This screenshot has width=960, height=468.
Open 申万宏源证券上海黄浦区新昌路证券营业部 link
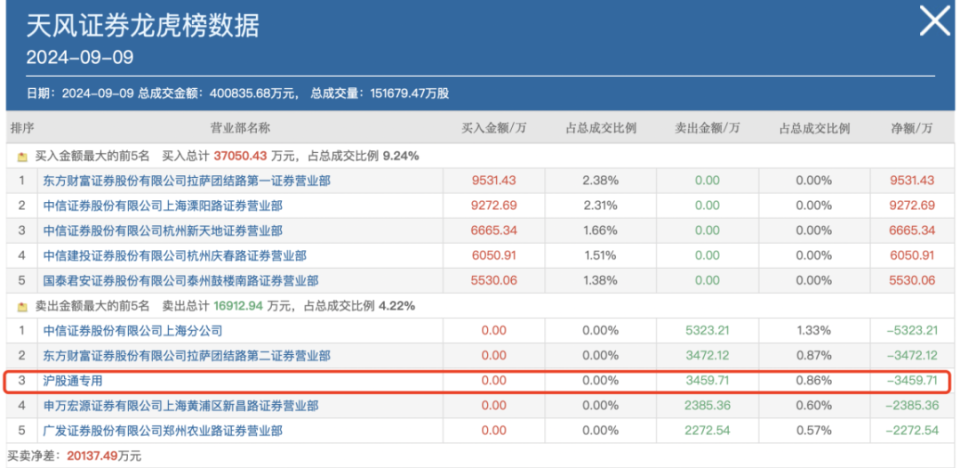point(181,406)
